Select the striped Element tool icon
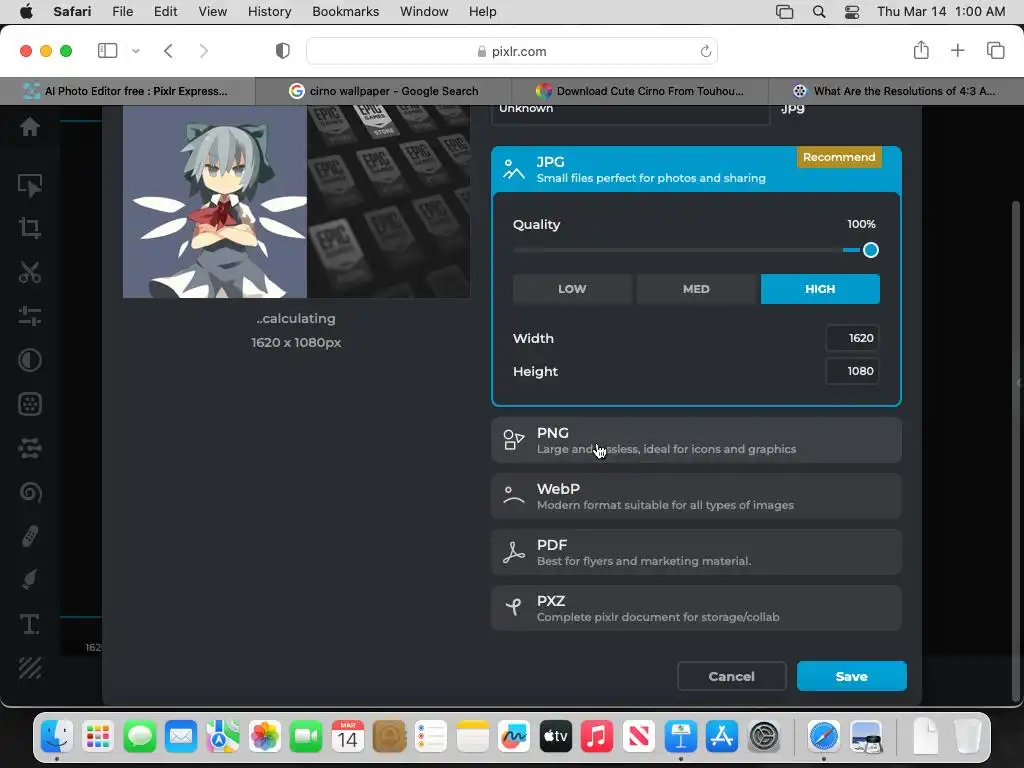Screen dimensions: 1024x768 tap(29, 668)
